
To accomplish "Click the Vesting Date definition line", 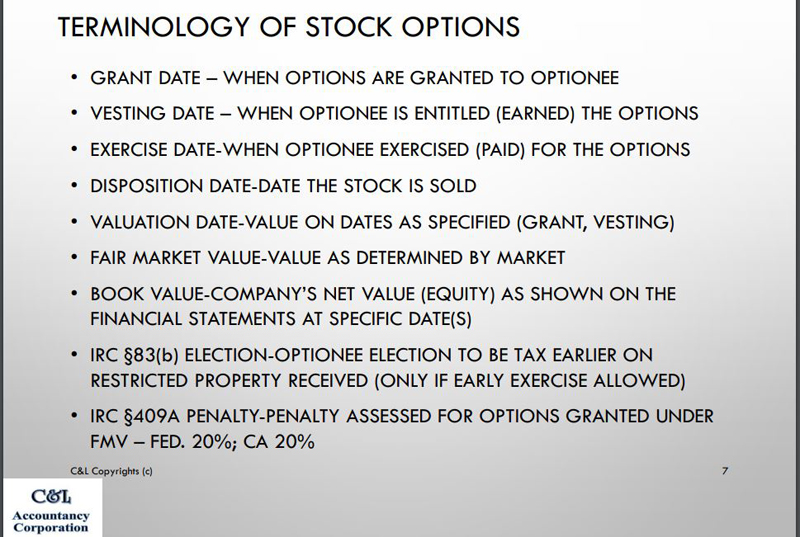I will click(x=394, y=113).
